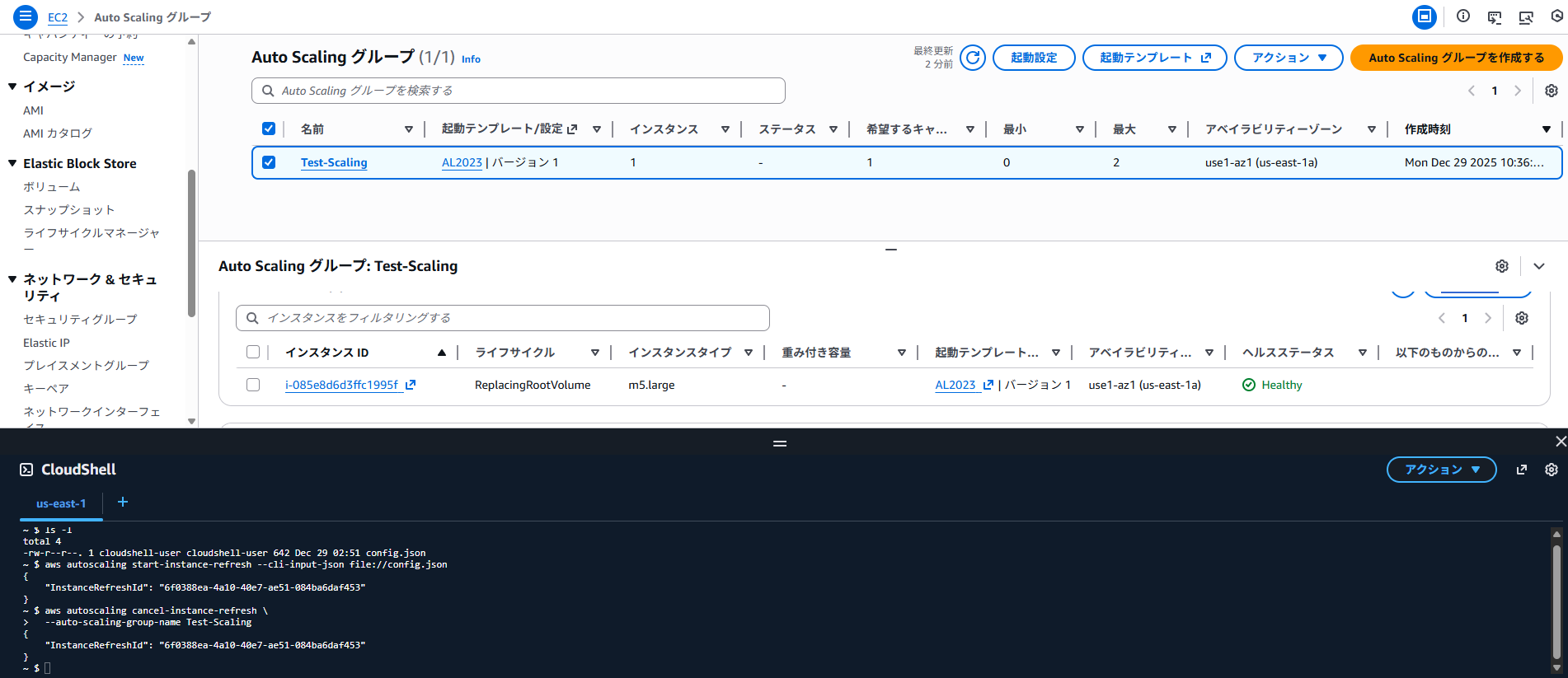The height and width of the screenshot is (678, 1568).
Task: Sort by 起動テンプレート/設定 column arrow
Action: pos(597,129)
